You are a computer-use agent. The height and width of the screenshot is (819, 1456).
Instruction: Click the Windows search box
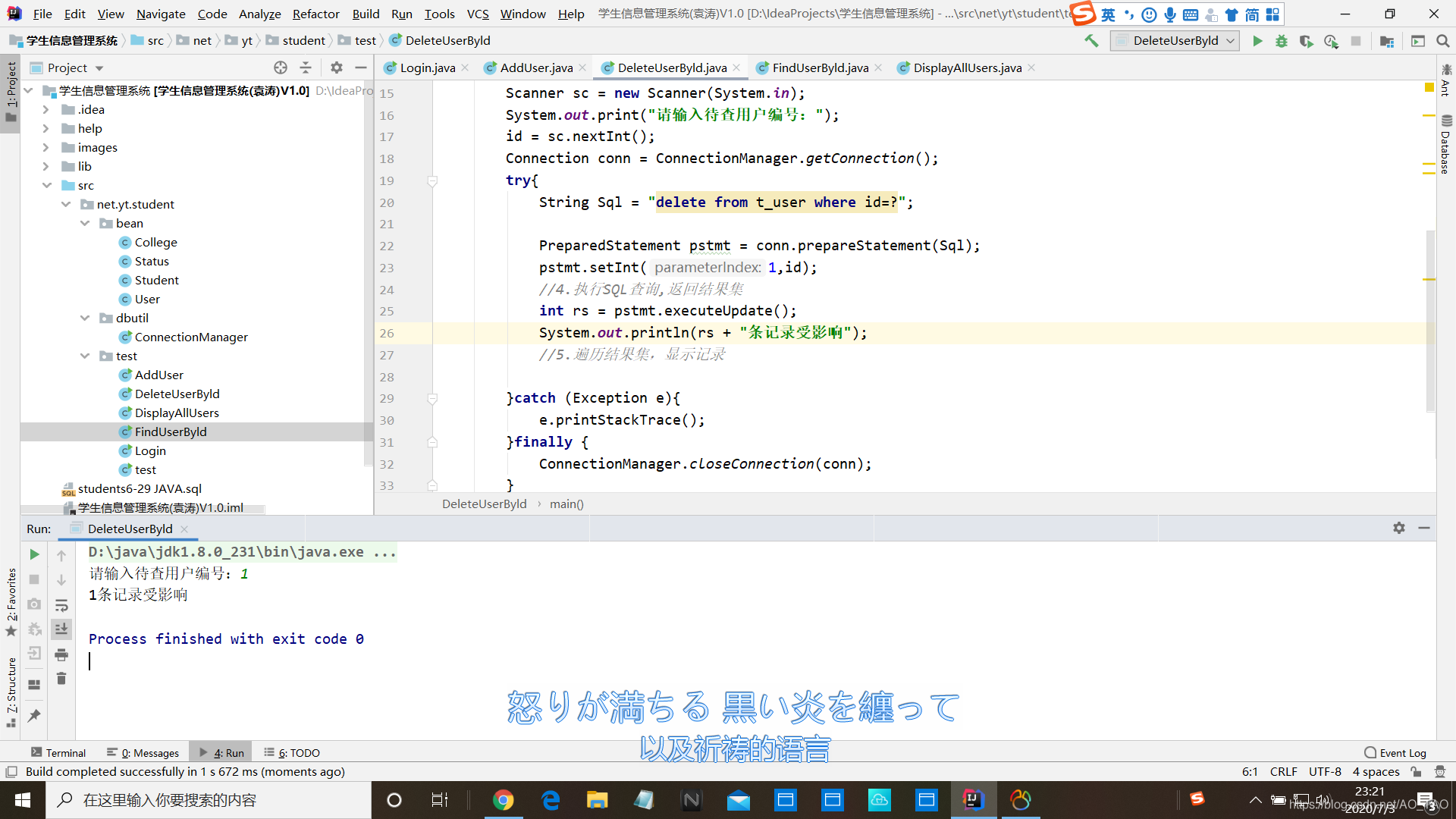[209, 800]
